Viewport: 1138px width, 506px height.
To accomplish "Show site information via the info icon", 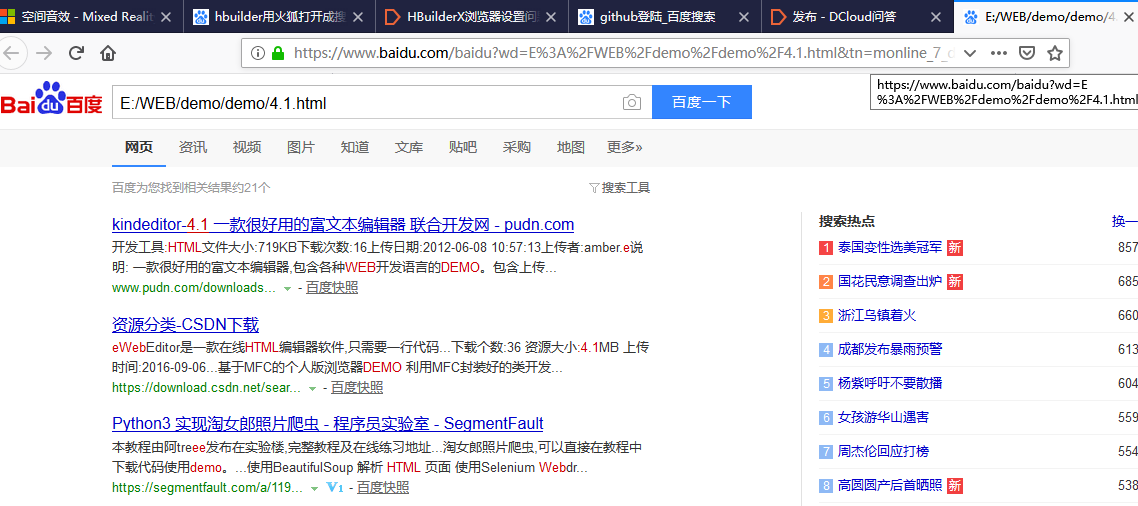I will coord(258,53).
